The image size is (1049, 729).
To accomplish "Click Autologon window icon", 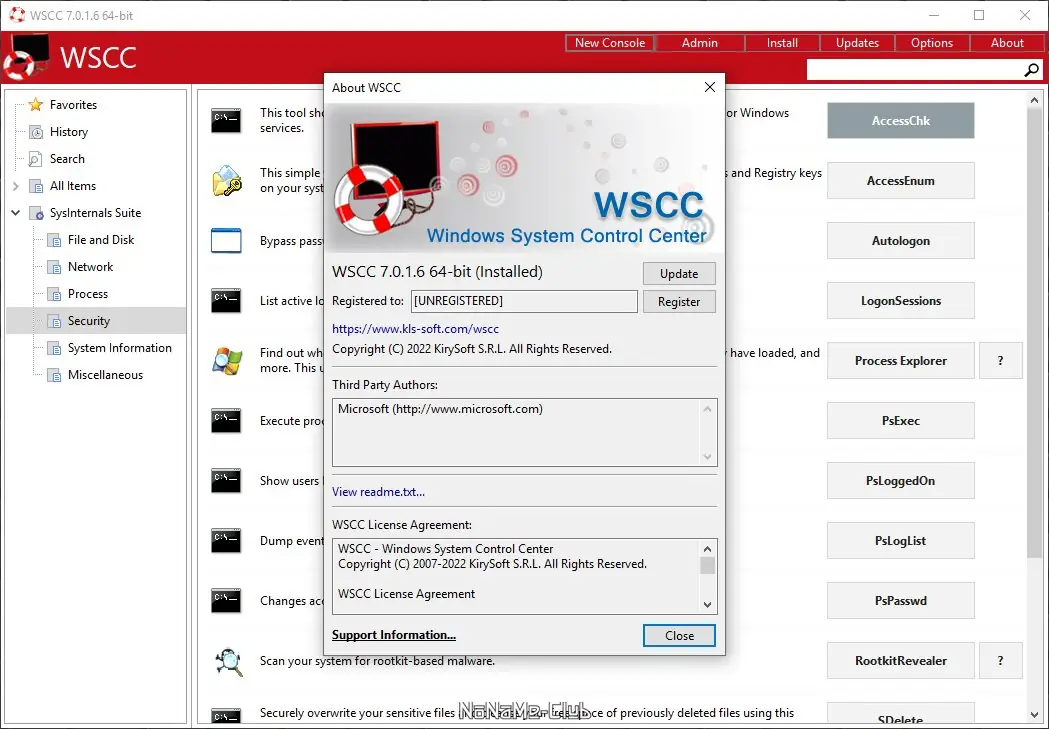I will pyautogui.click(x=226, y=241).
